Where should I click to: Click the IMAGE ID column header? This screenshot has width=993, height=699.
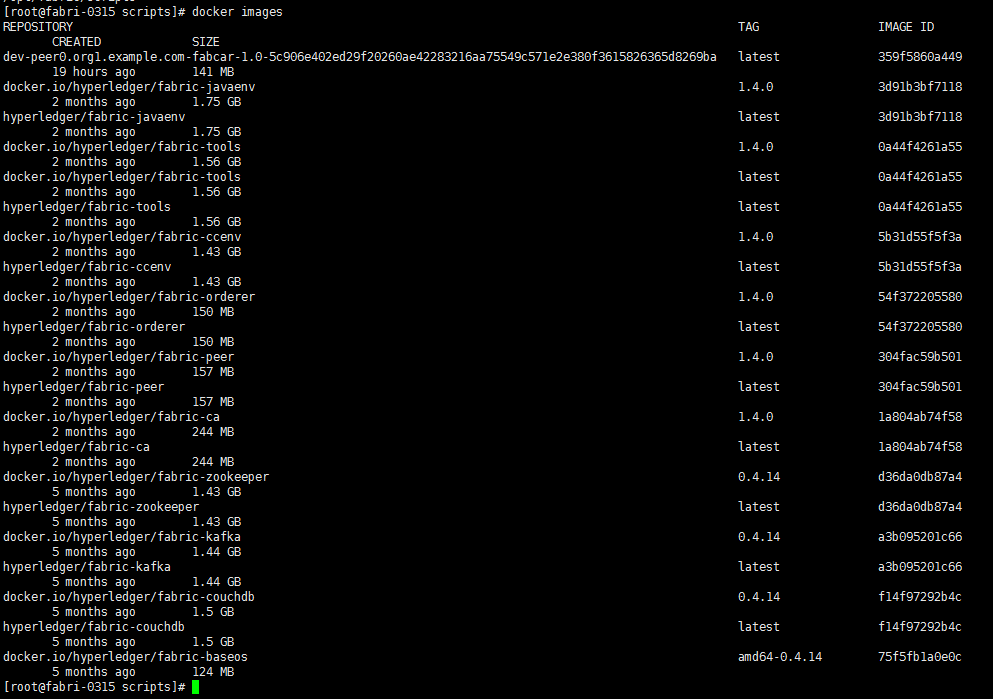pos(906,27)
